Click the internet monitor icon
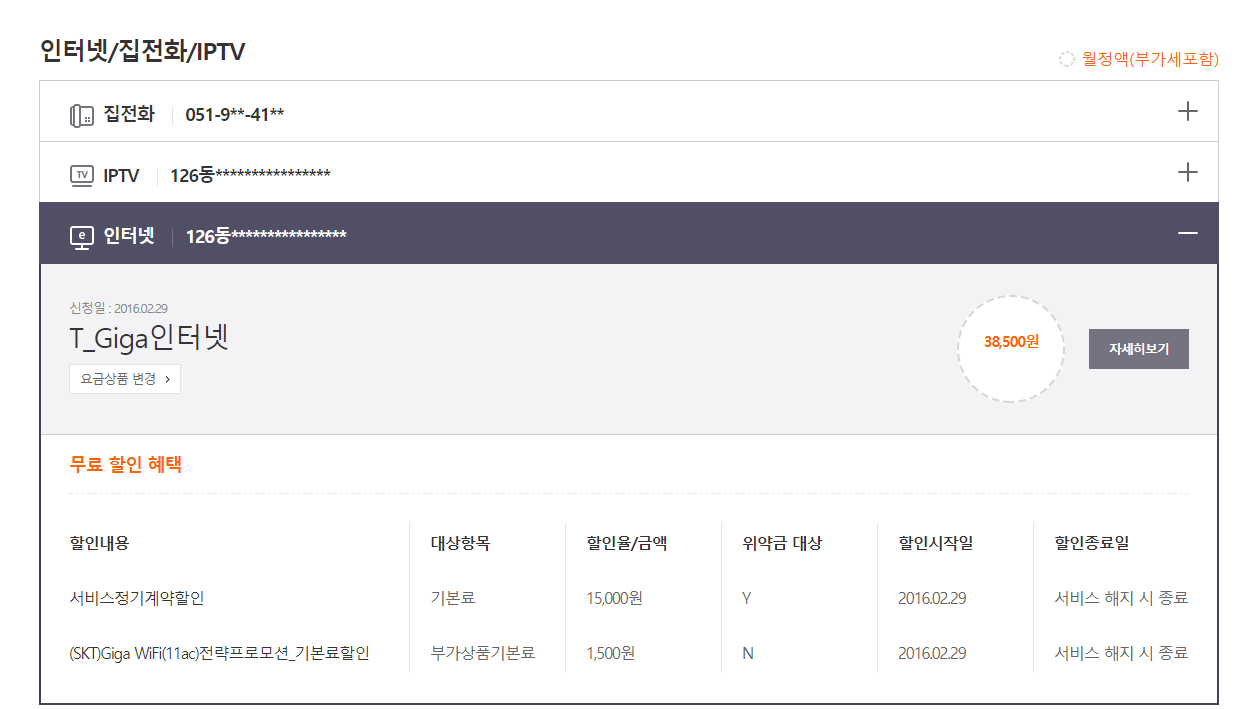 (81, 237)
